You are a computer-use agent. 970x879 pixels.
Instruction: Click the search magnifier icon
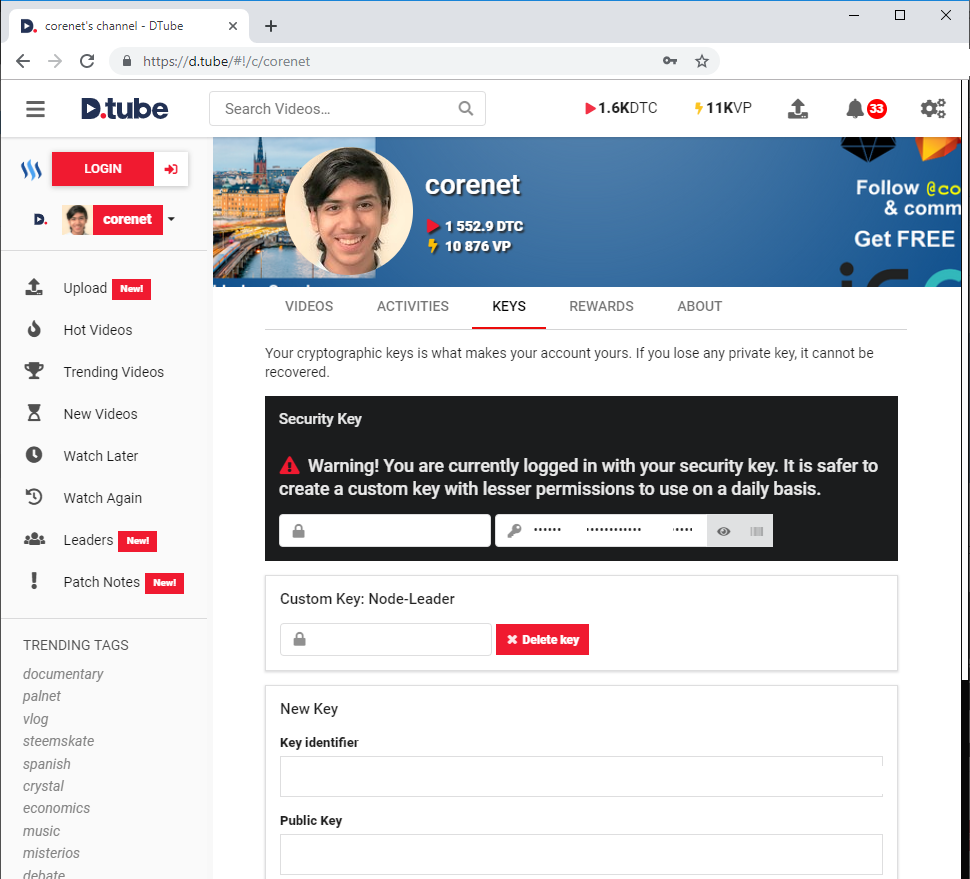click(466, 109)
